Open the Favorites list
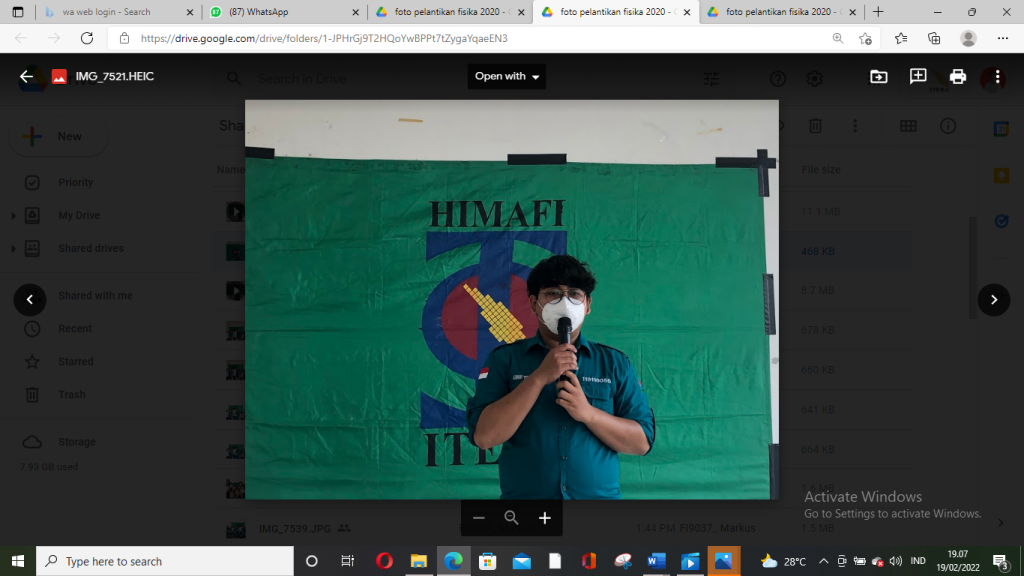Screen dimensions: 1024x576 click(x=901, y=39)
